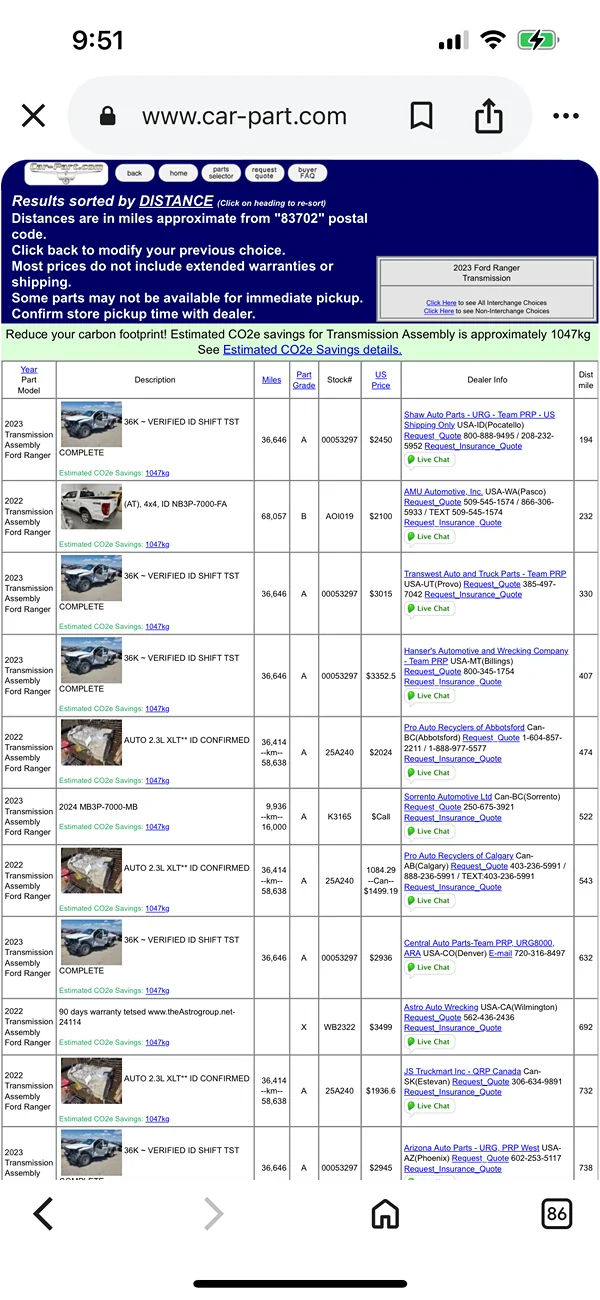Viewport: 600px width, 1300px height.
Task: Click Live Chat for AMU Automotive
Action: (x=429, y=537)
